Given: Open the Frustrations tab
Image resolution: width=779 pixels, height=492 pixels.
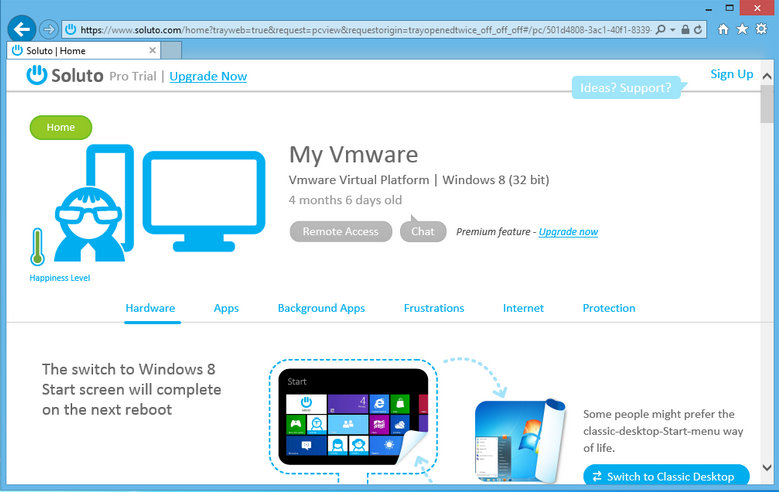Looking at the screenshot, I should (434, 308).
